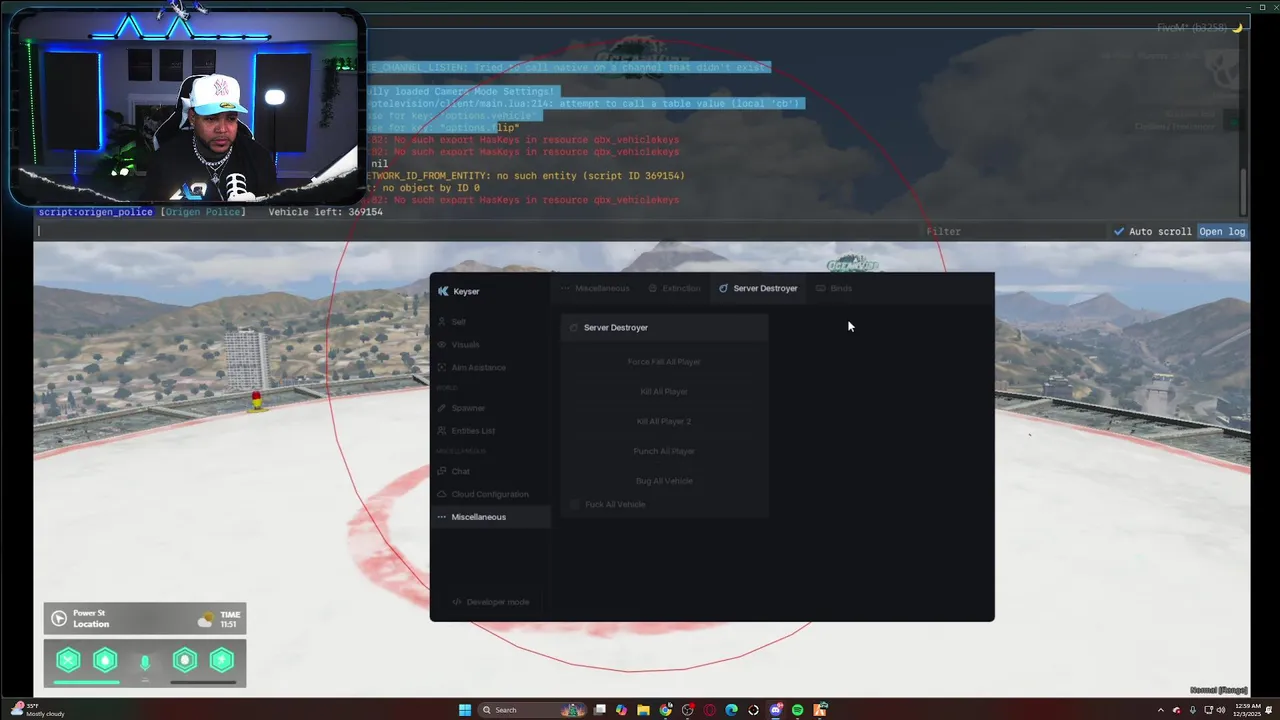Open the Spawner sidebar icon

click(442, 408)
